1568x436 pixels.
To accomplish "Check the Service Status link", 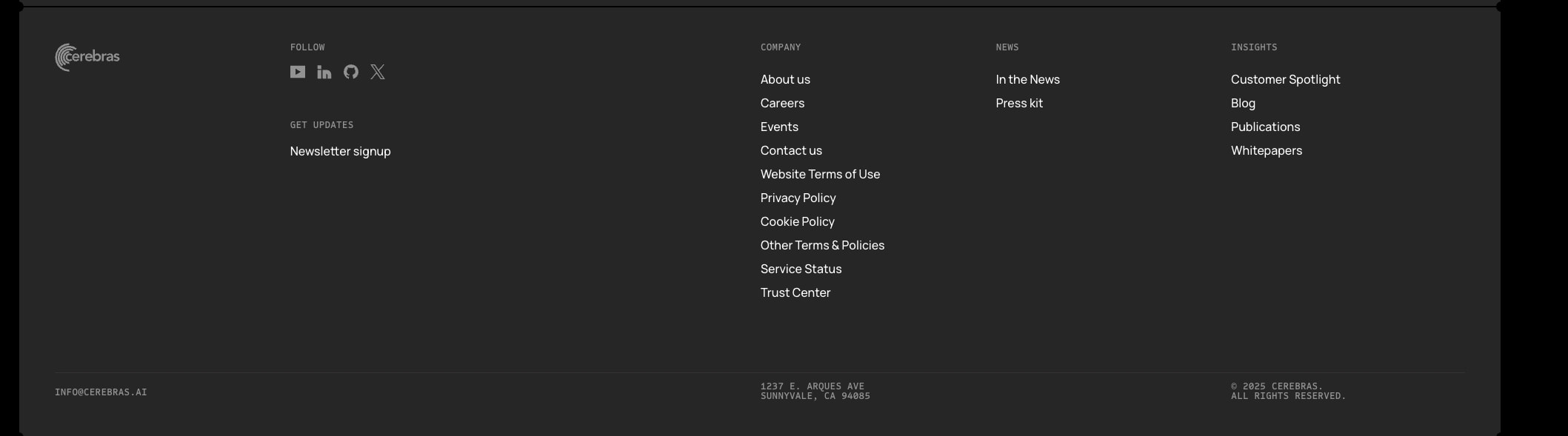I will coord(801,269).
